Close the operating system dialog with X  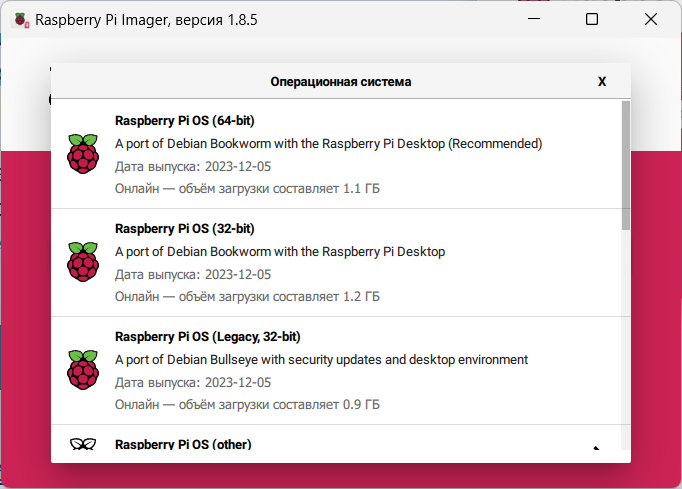tap(602, 82)
